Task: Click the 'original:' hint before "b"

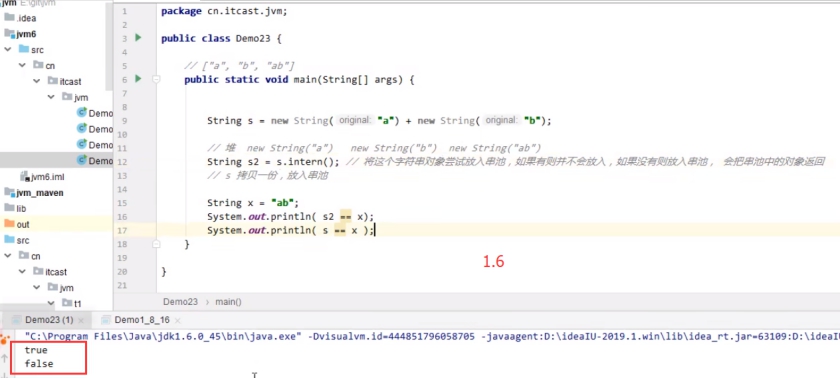Action: coord(501,120)
